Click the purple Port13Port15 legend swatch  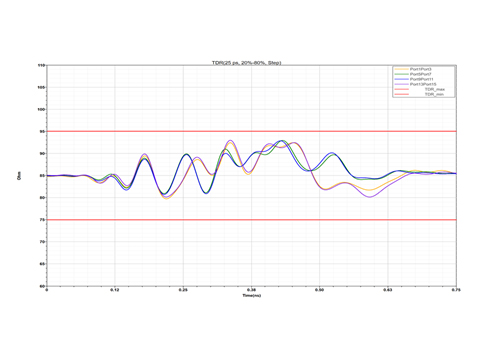401,84
